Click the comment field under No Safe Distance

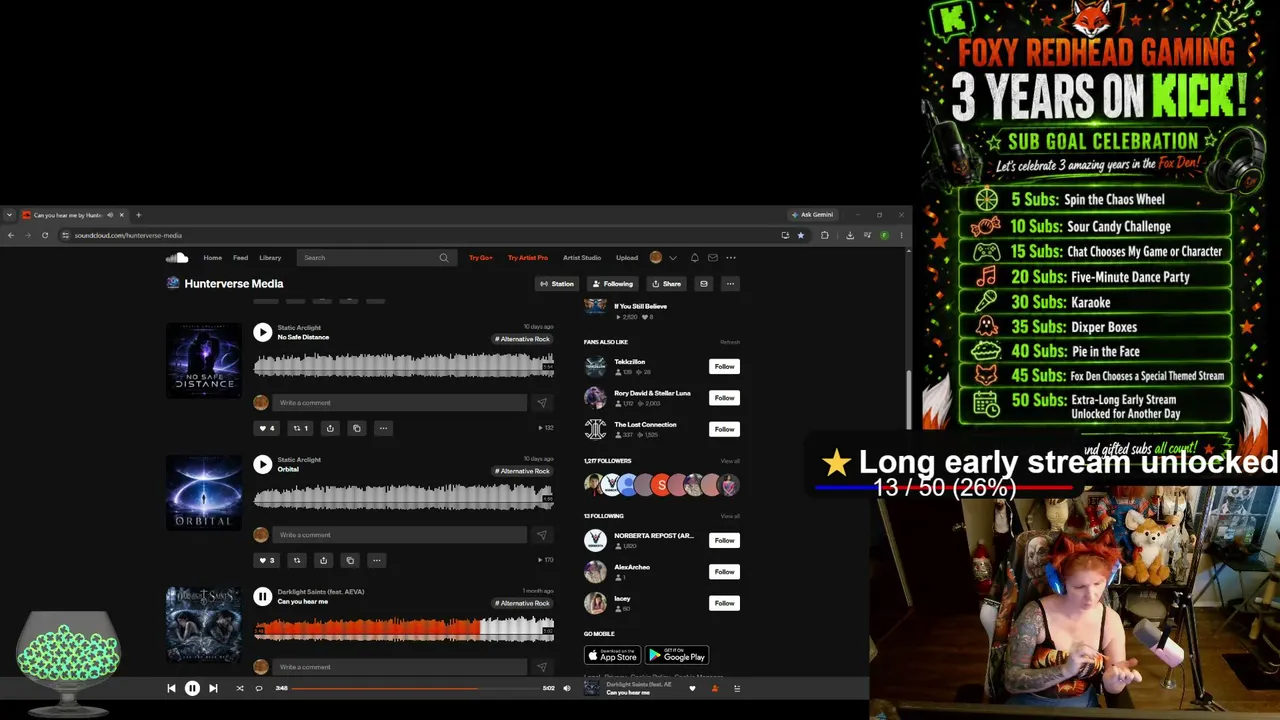(401, 403)
